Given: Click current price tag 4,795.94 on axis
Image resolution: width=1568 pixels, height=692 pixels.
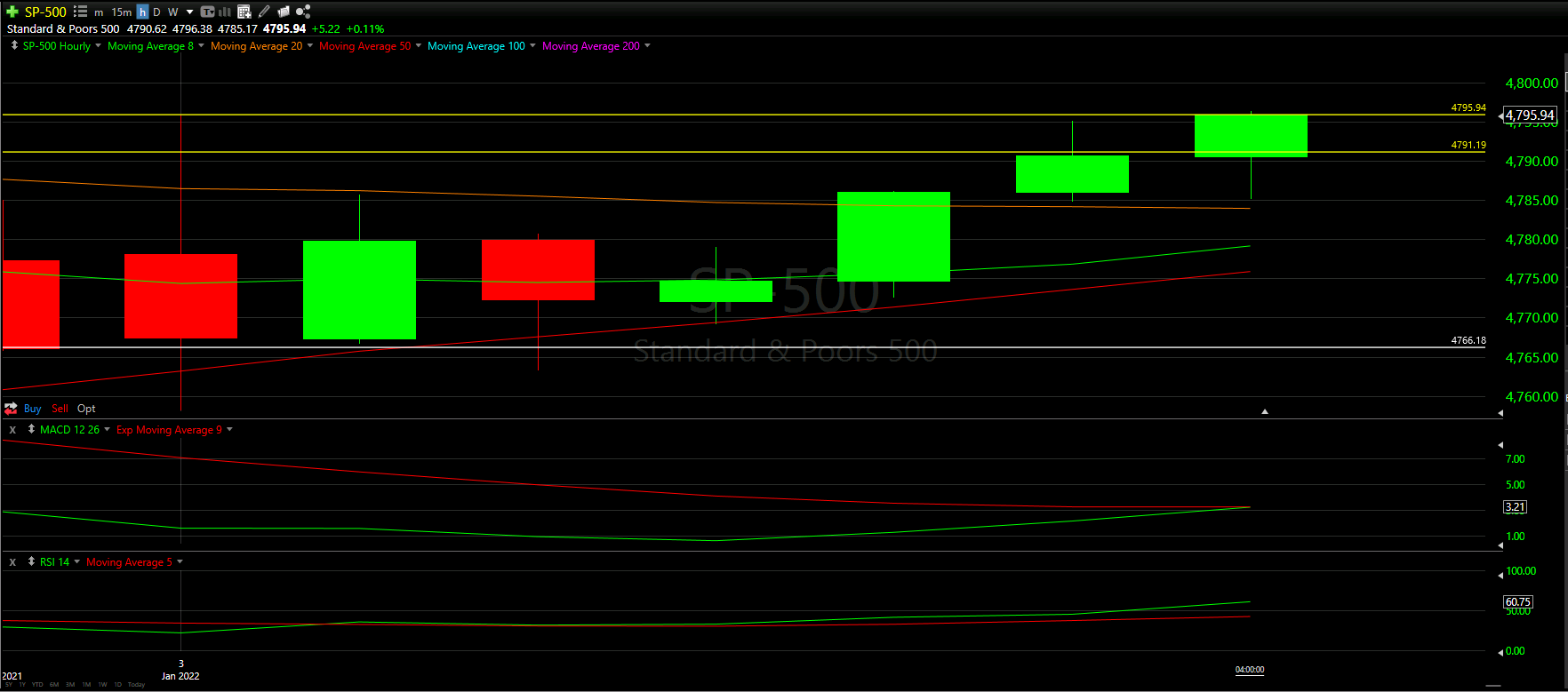Looking at the screenshot, I should click(x=1529, y=115).
